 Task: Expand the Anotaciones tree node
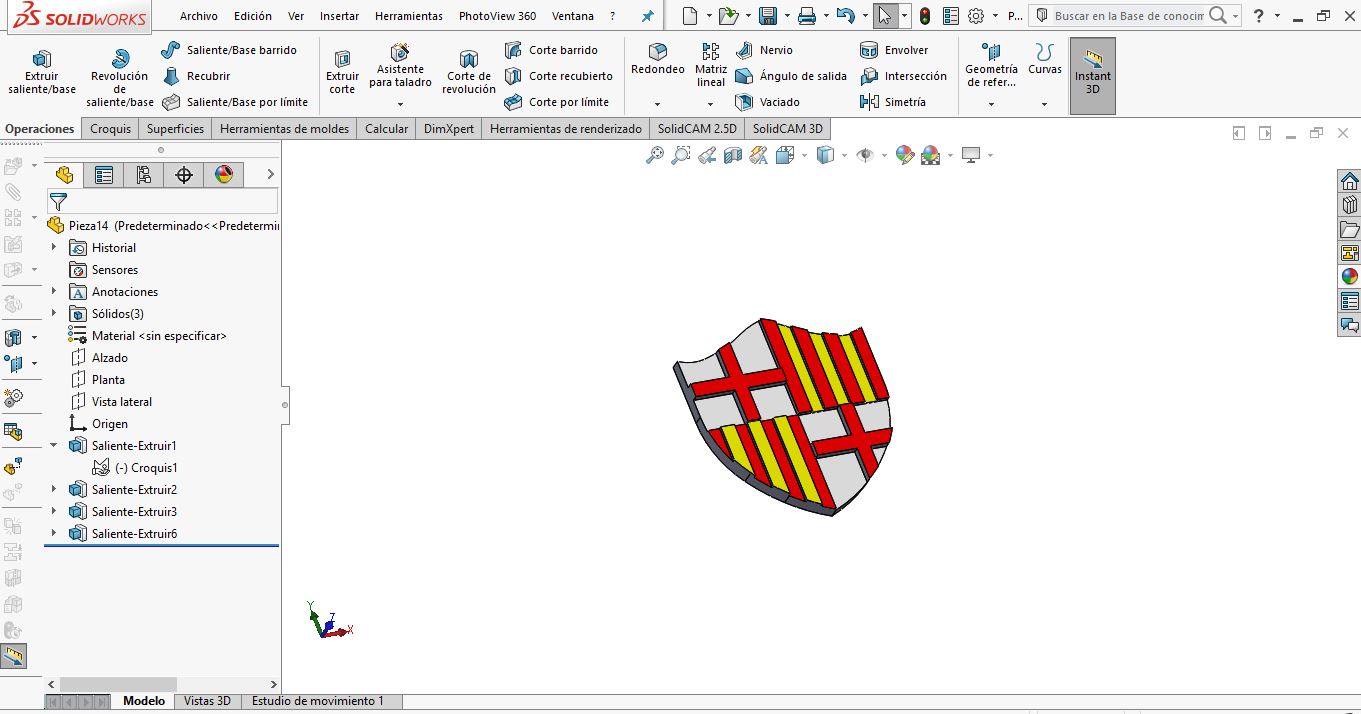point(54,292)
